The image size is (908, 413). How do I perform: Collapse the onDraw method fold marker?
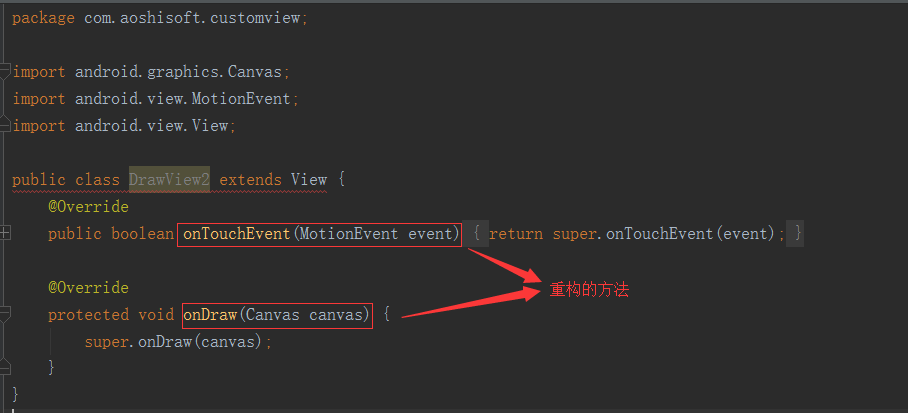(5, 314)
